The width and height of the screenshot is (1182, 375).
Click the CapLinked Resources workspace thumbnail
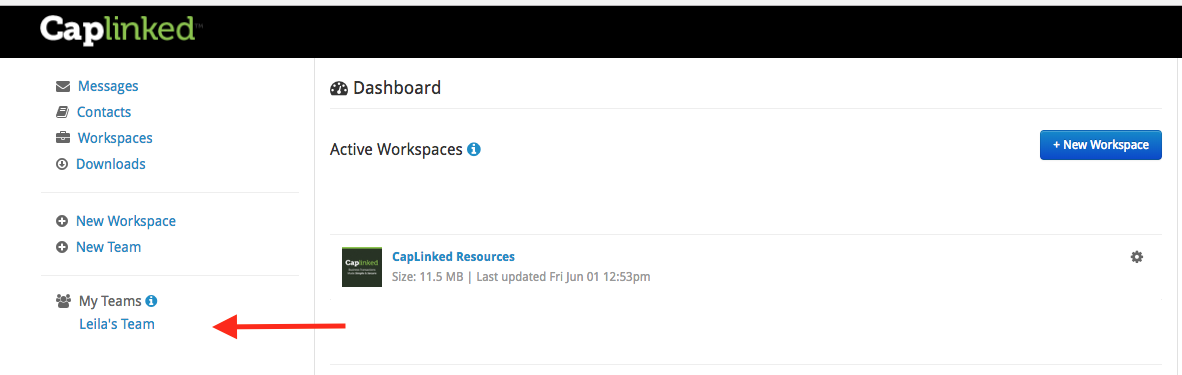click(x=362, y=266)
